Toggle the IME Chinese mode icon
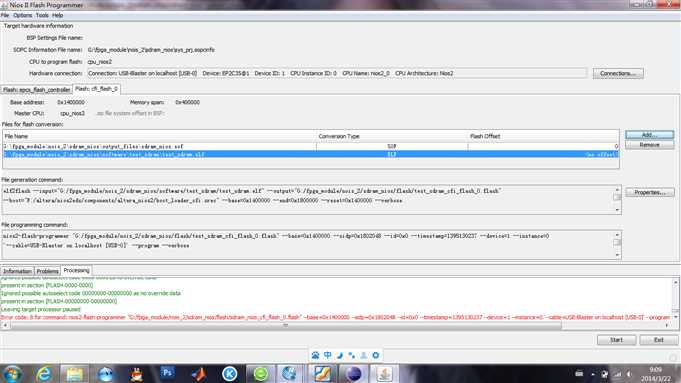This screenshot has width=681, height=383. point(327,355)
